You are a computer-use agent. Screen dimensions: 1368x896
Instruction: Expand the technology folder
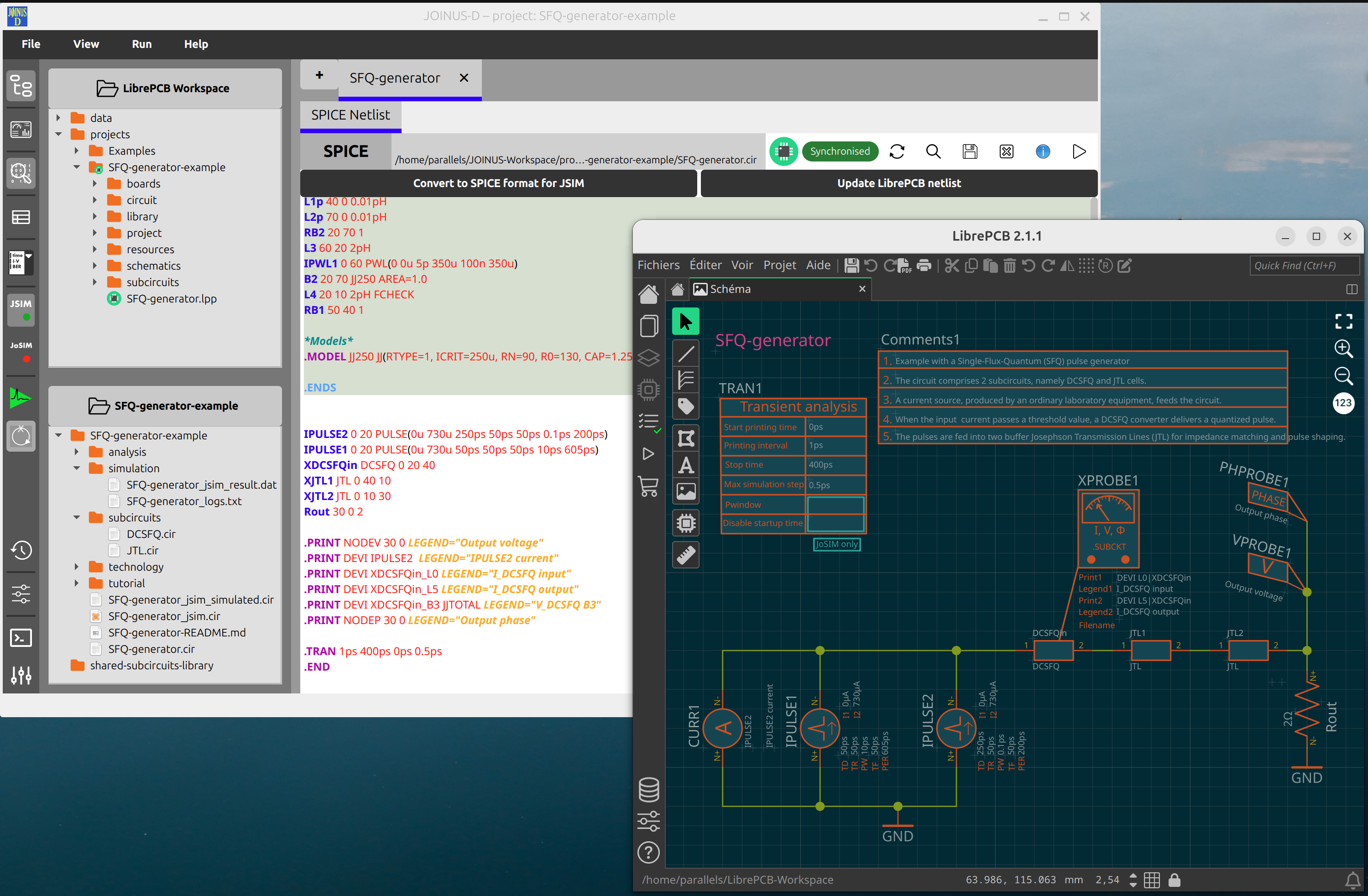pos(77,567)
